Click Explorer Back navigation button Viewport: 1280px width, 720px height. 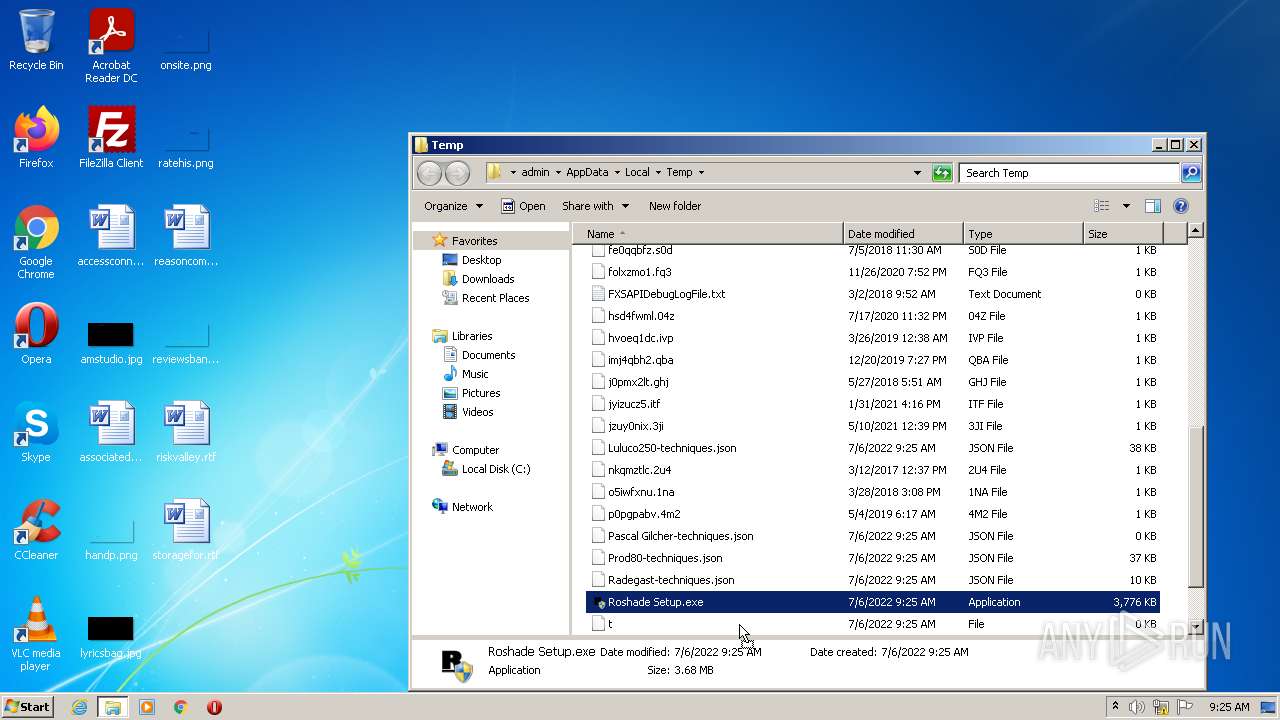click(429, 173)
